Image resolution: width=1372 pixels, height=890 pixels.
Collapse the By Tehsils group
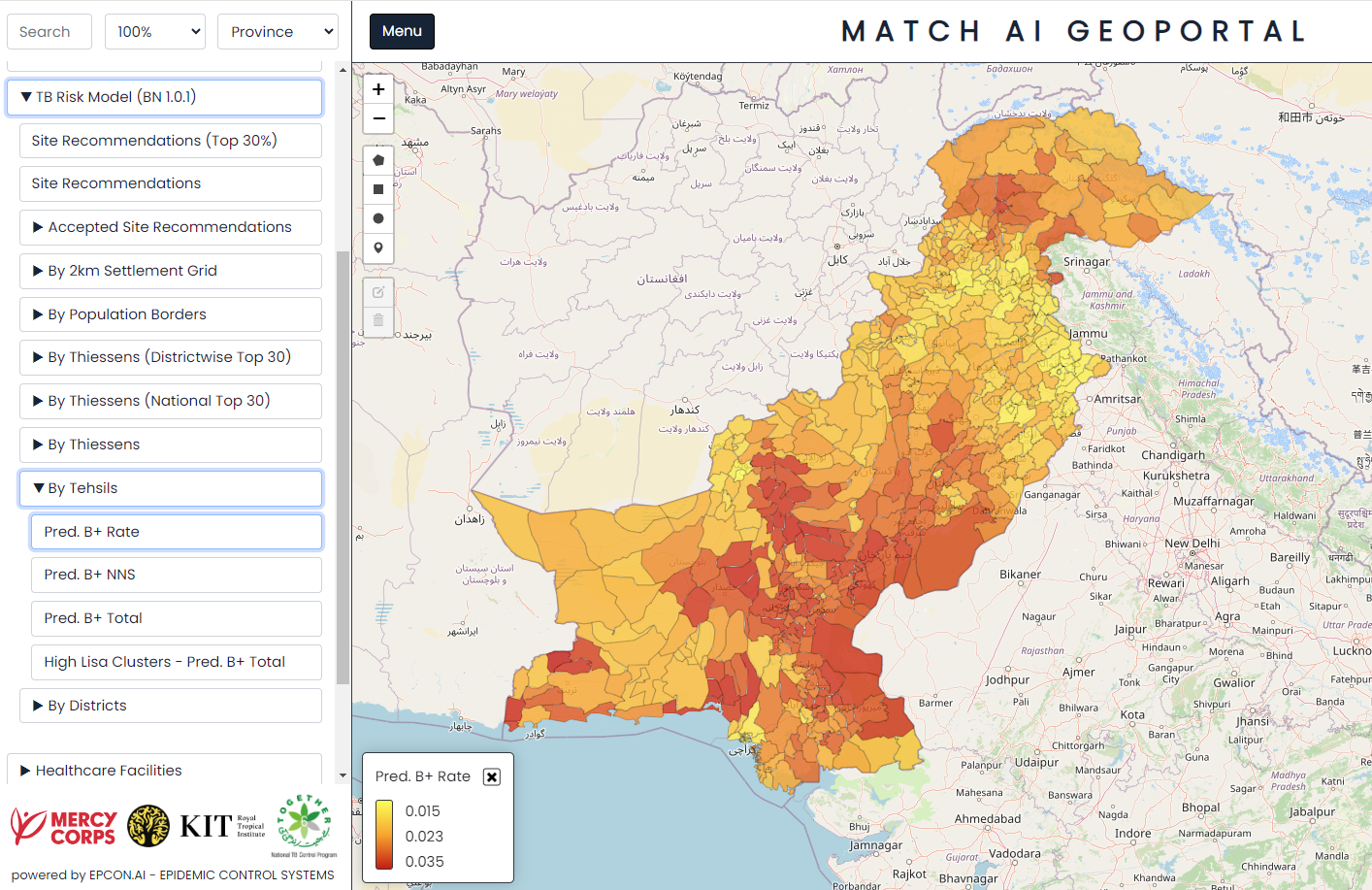[x=171, y=488]
